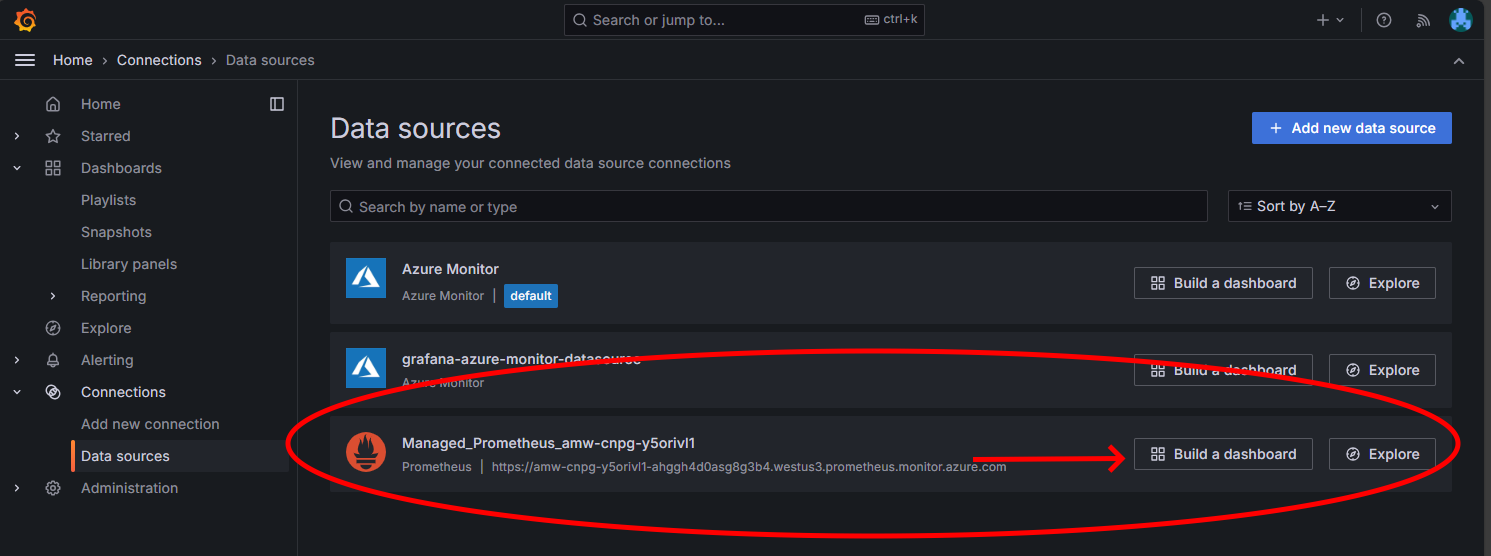
Task: Click the Starred star icon
Action: click(x=54, y=136)
